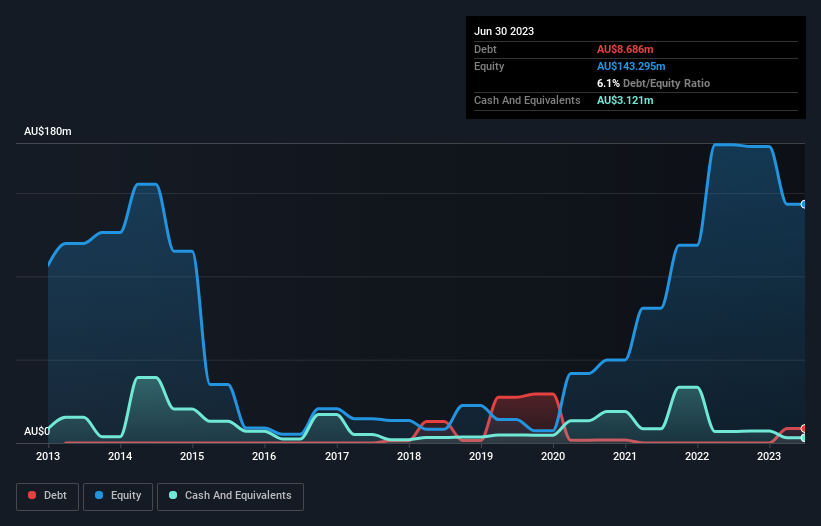Click the 2023 x-axis label
This screenshot has height=526, width=821.
click(769, 456)
